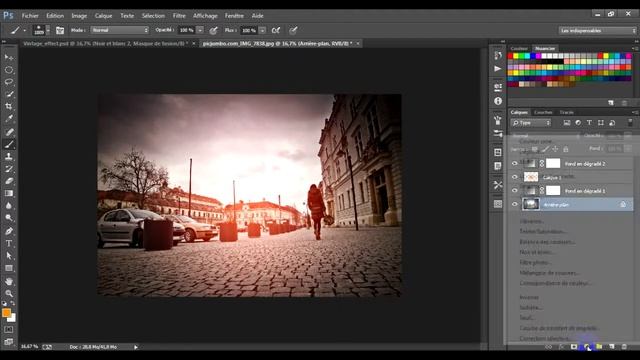Open the Mode Normal dropdown
Screen dimensions: 640x360
120,30
